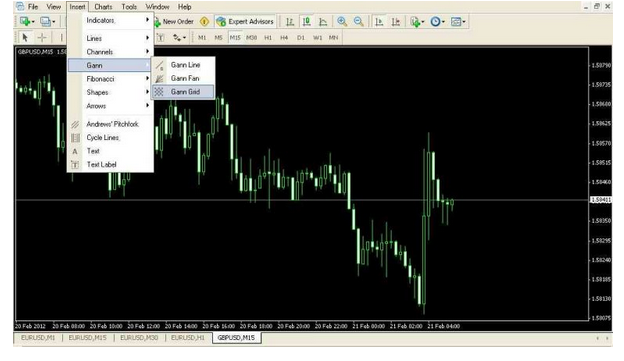
Task: Click the Zoom Out magnifier icon
Action: [358, 21]
